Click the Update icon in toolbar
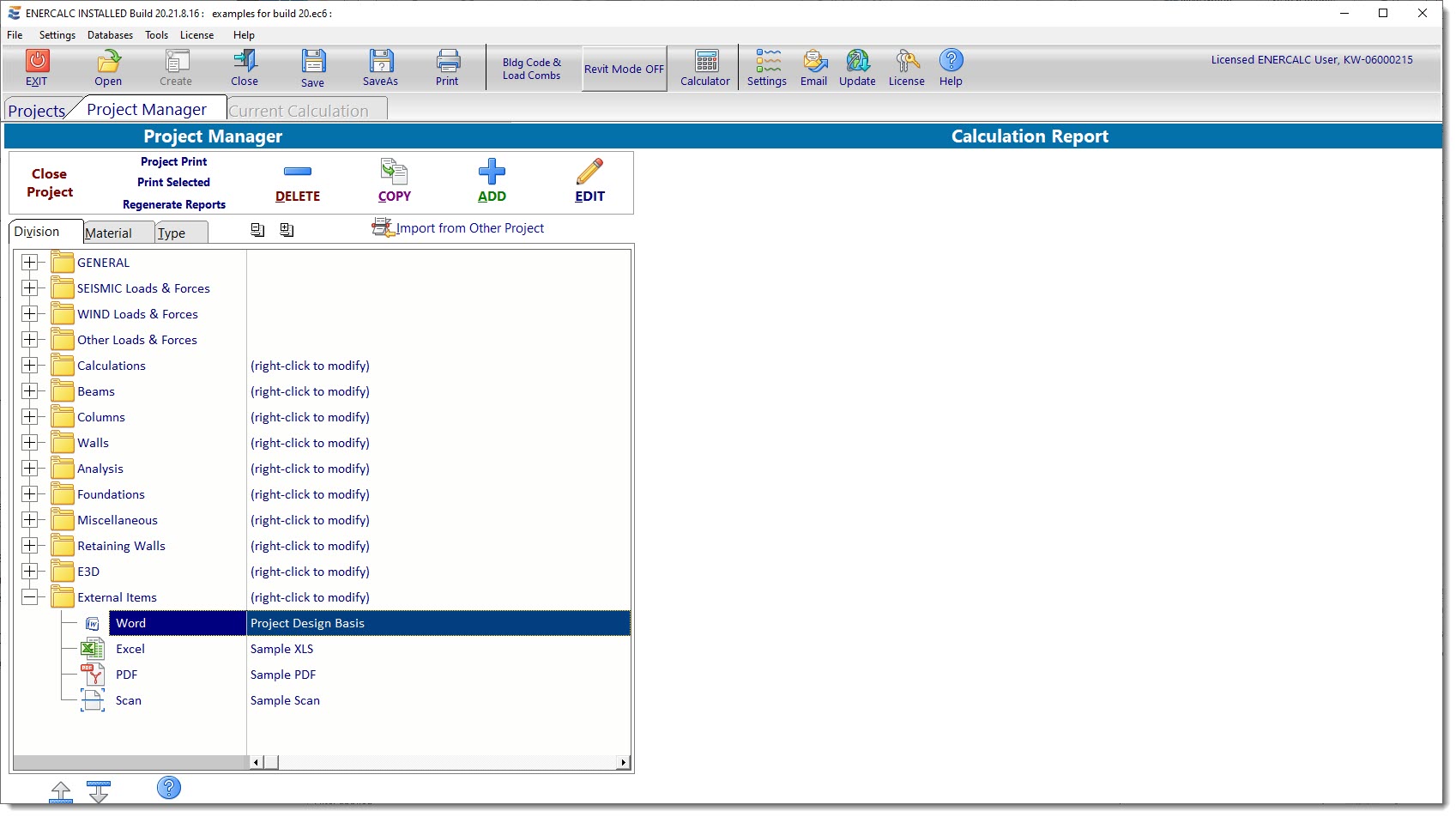This screenshot has height=817, width=1456. [856, 62]
